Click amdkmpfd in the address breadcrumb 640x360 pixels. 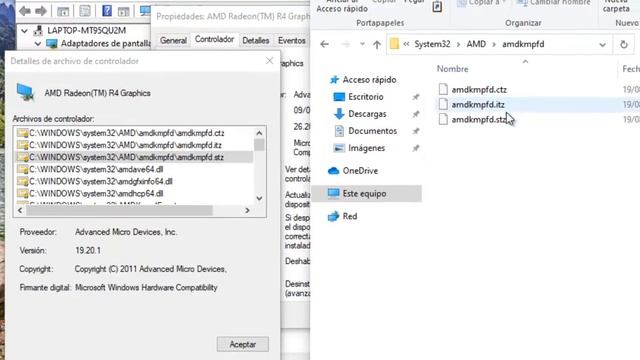523,44
